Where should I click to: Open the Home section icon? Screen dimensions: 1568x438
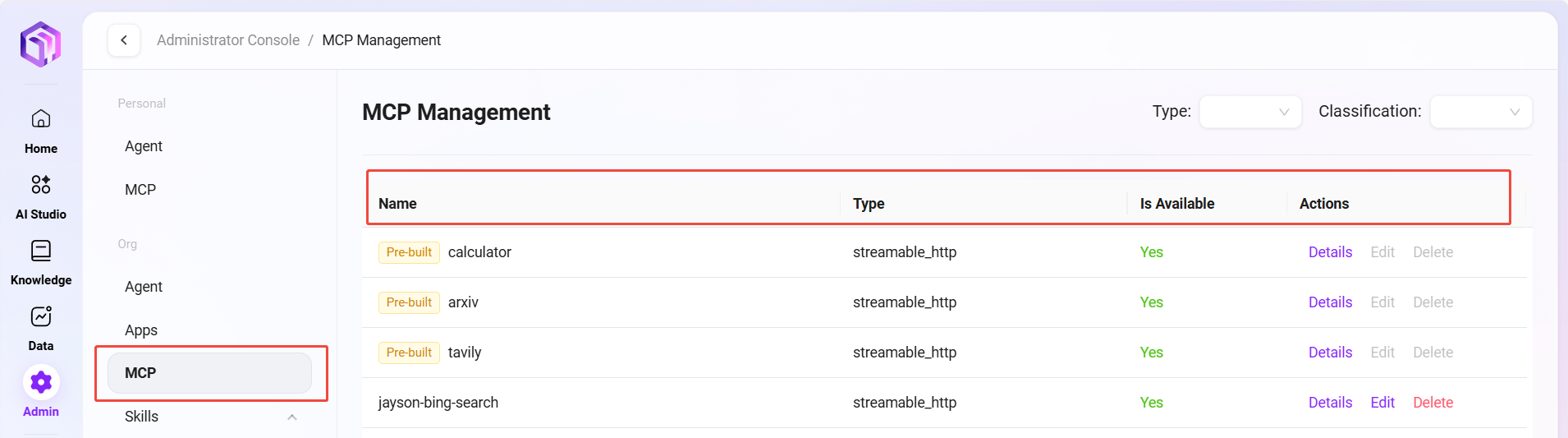point(41,119)
